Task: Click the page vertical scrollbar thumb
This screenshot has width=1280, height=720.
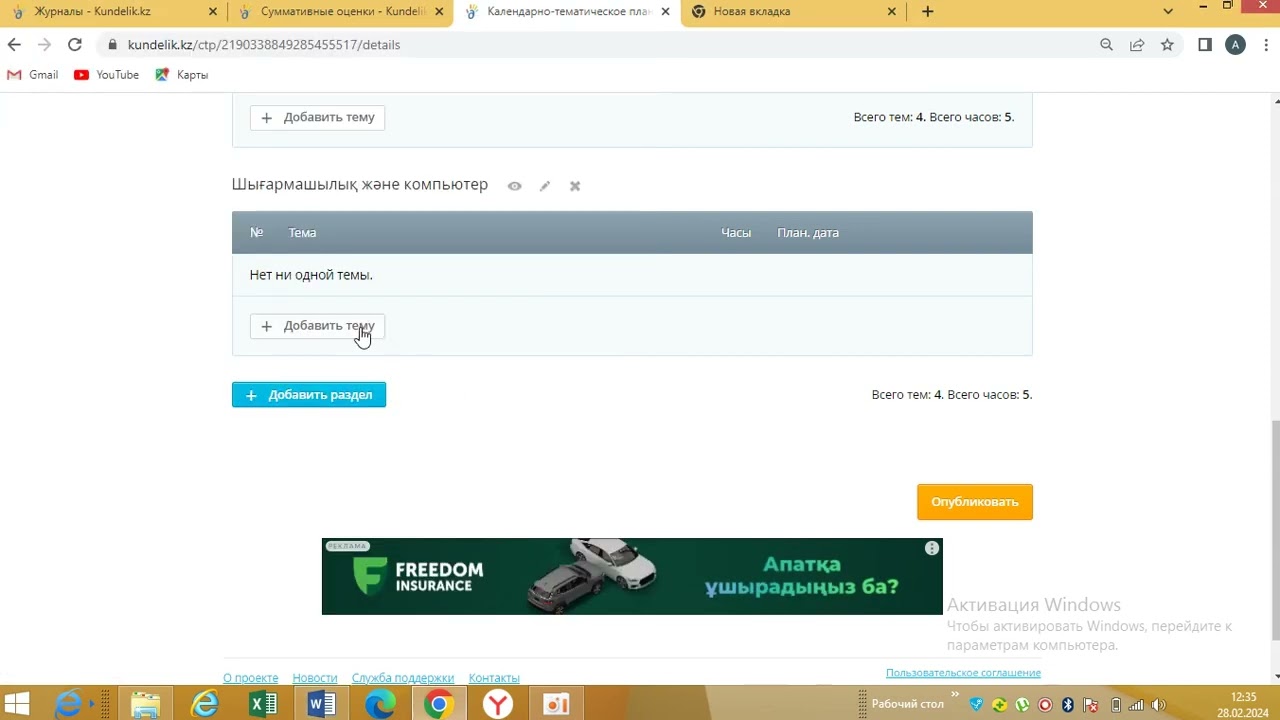Action: pyautogui.click(x=1275, y=530)
